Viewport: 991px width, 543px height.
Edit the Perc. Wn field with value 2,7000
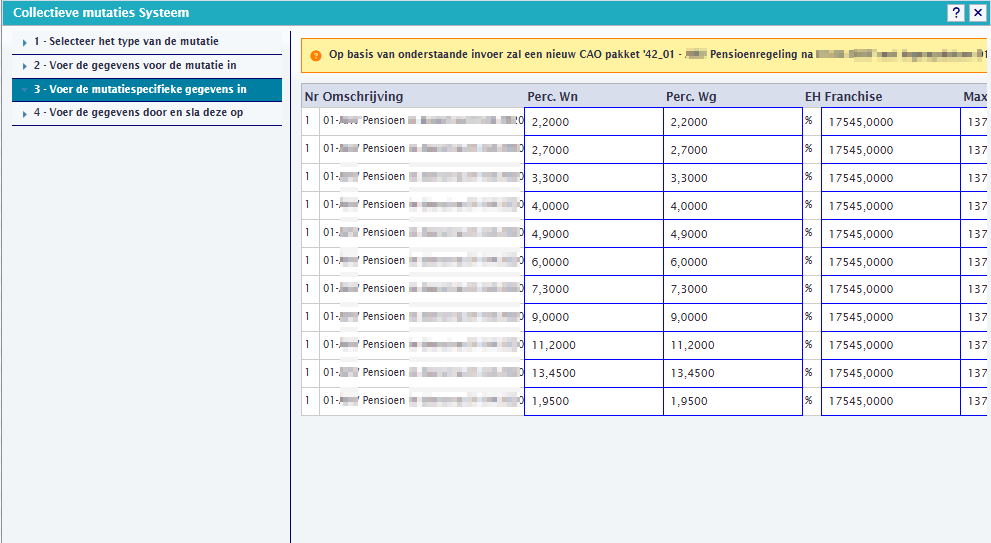pos(594,149)
